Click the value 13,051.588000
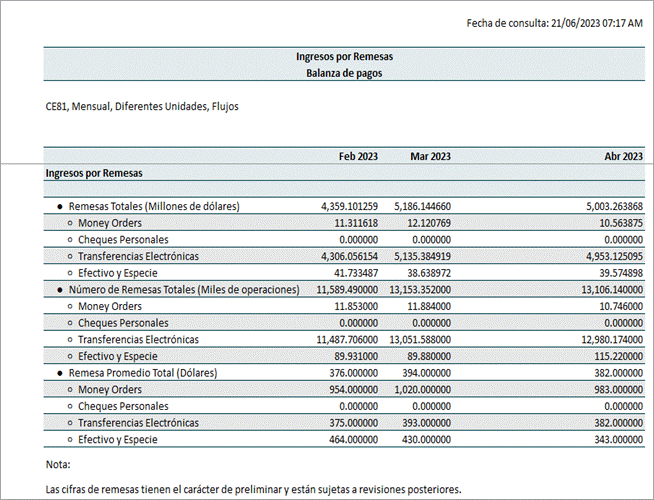This screenshot has width=654, height=500. pos(420,340)
